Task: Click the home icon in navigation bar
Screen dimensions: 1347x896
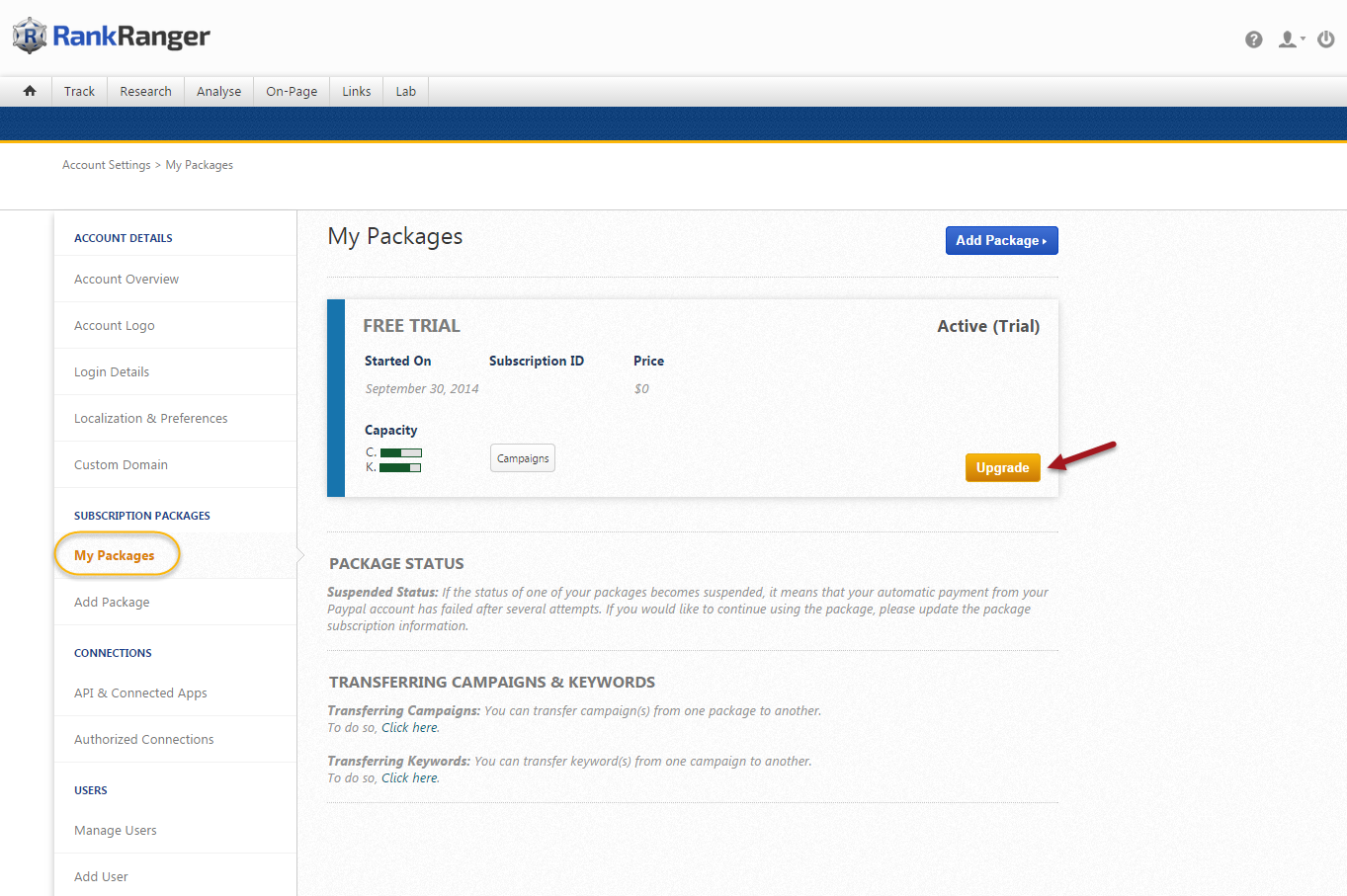Action: pyautogui.click(x=30, y=91)
